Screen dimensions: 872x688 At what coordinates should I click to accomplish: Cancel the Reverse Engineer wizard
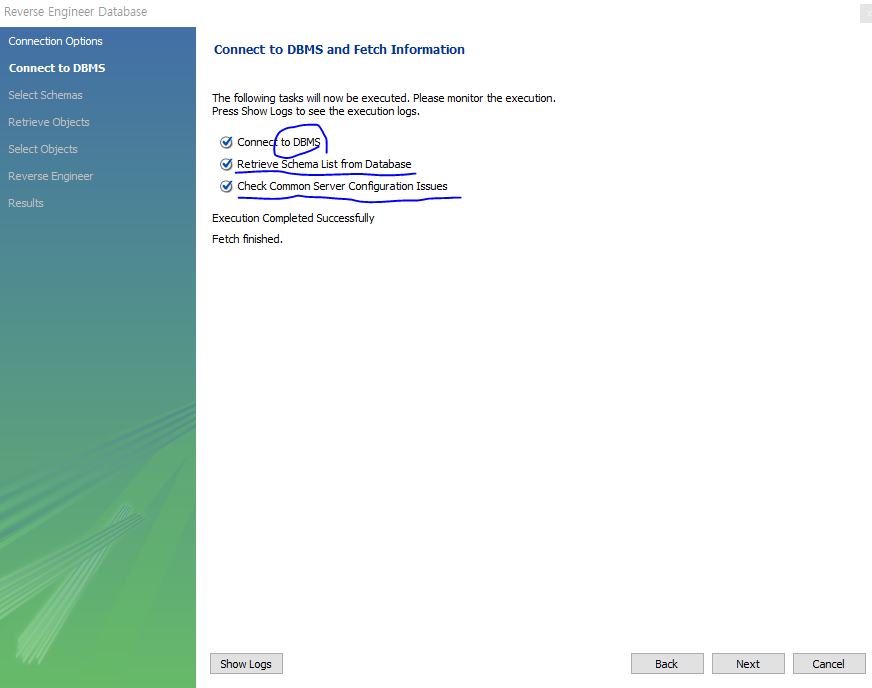click(x=829, y=664)
